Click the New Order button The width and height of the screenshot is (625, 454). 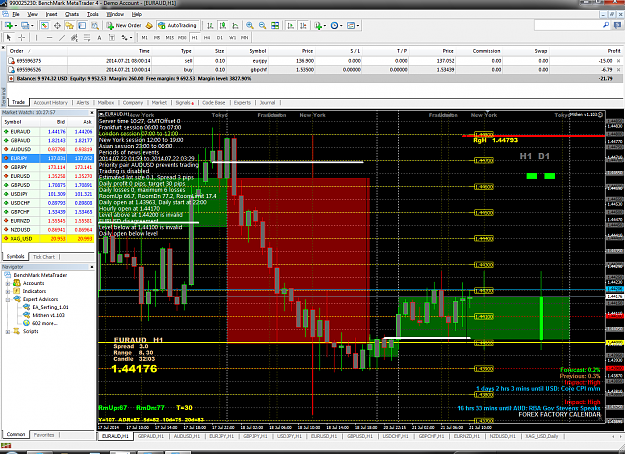point(124,26)
